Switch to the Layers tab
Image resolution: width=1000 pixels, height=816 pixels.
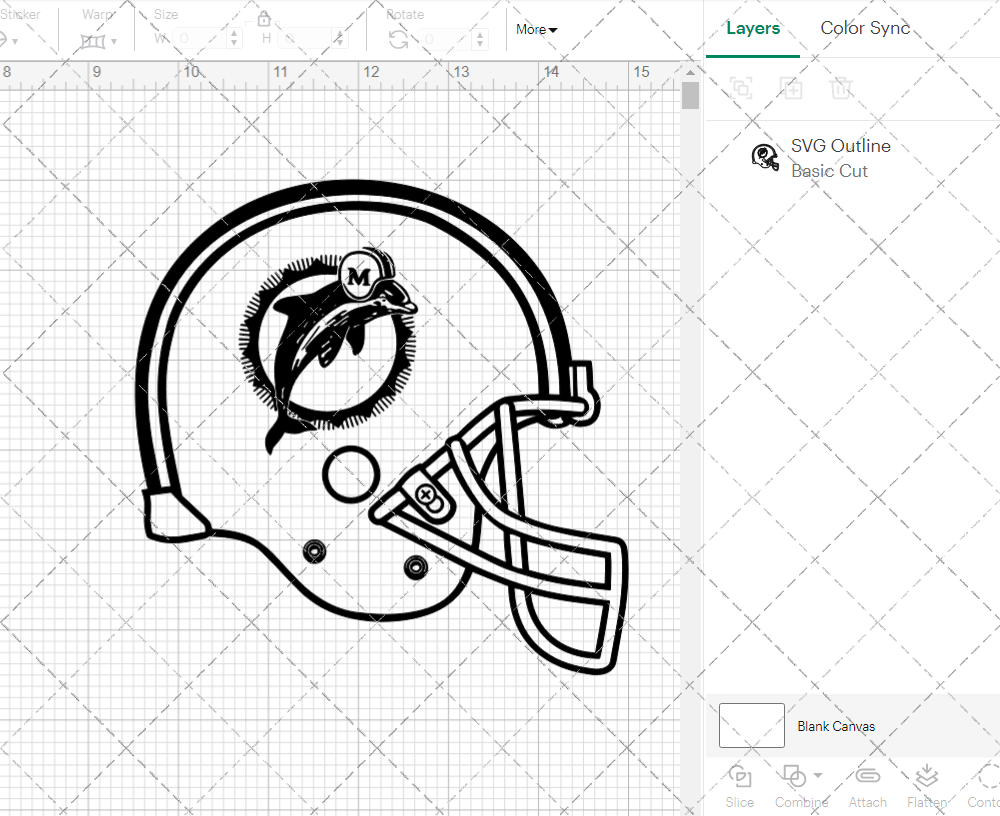(753, 29)
